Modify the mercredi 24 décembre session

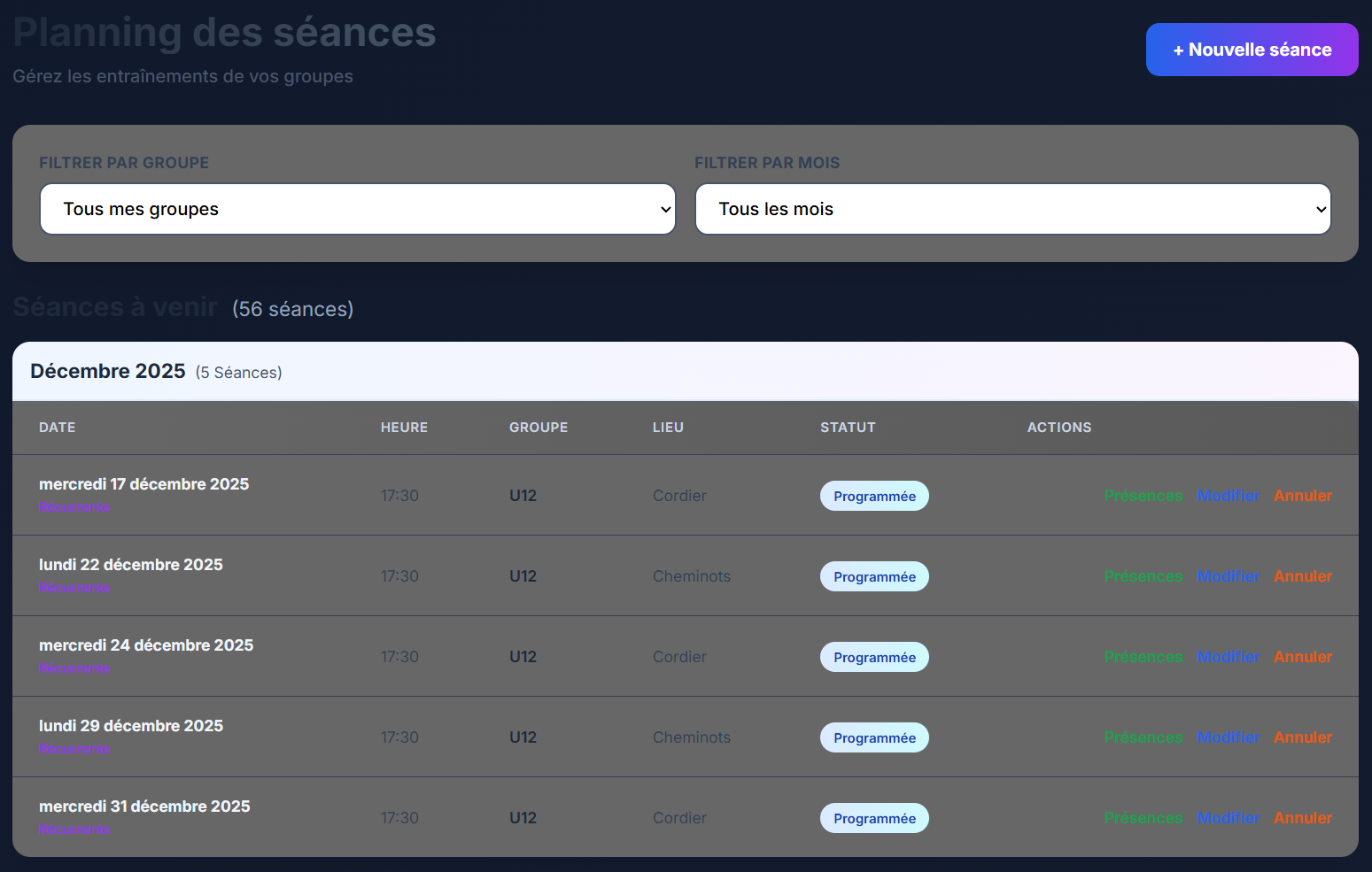click(1228, 657)
